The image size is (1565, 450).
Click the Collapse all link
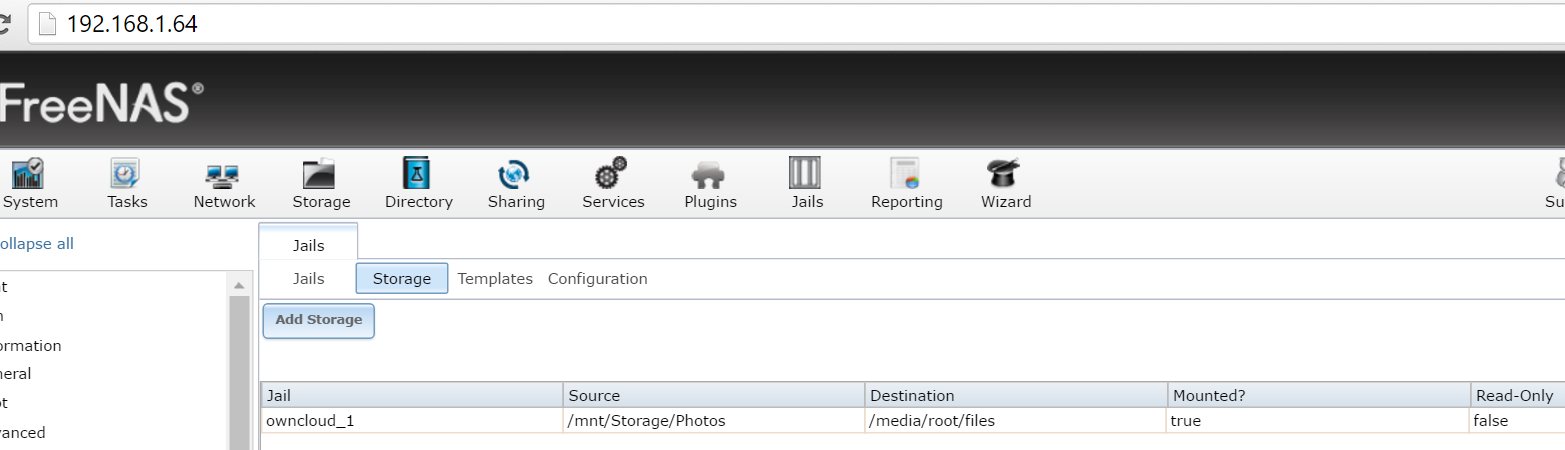point(36,244)
